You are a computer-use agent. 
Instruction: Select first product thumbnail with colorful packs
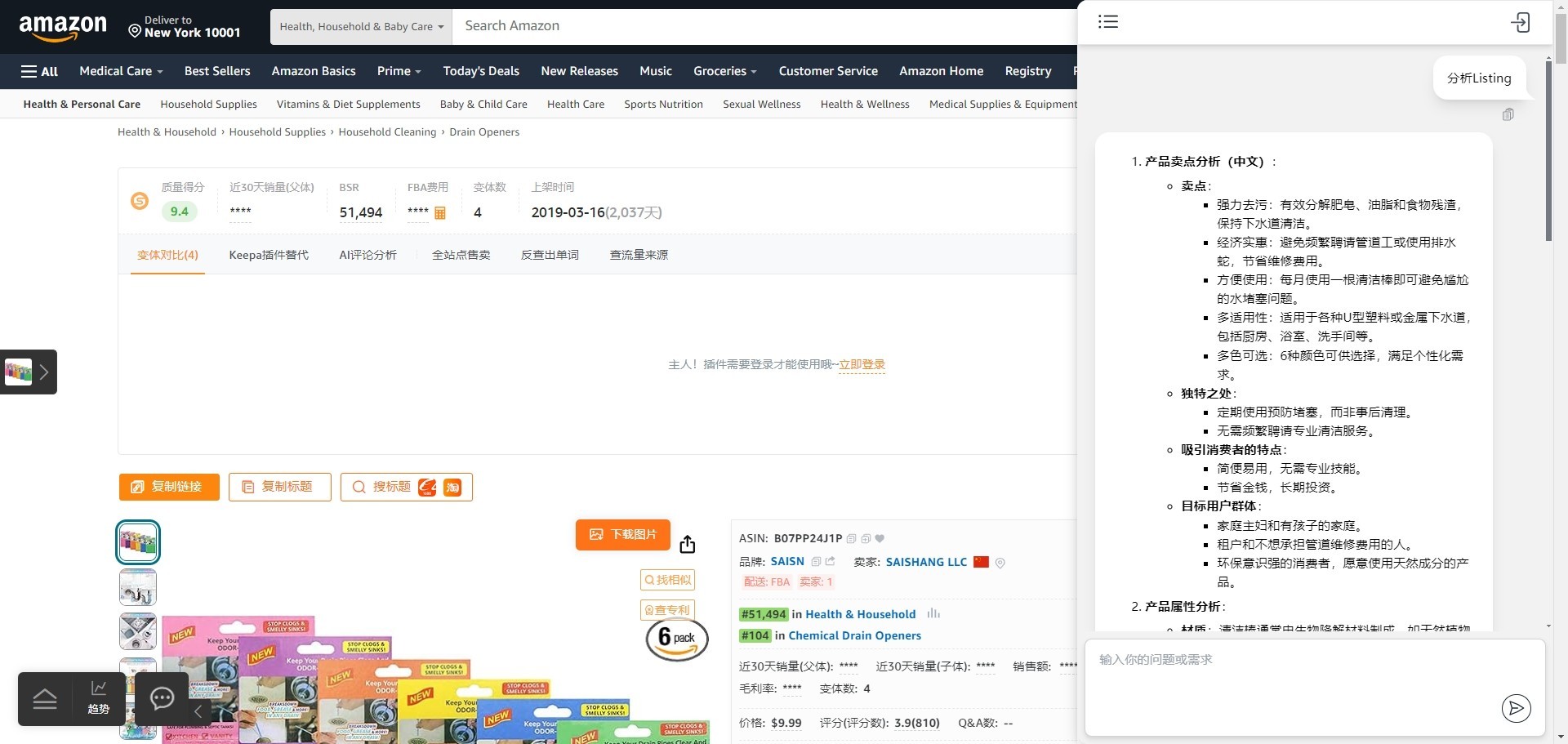coord(138,541)
